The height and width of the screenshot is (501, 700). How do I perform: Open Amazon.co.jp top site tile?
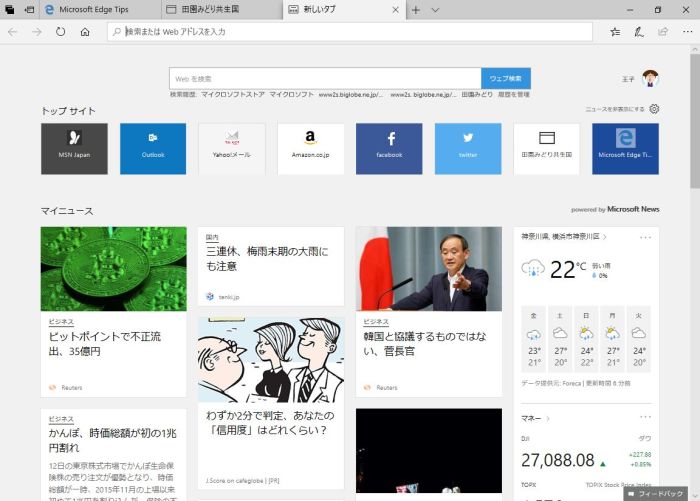tap(310, 149)
